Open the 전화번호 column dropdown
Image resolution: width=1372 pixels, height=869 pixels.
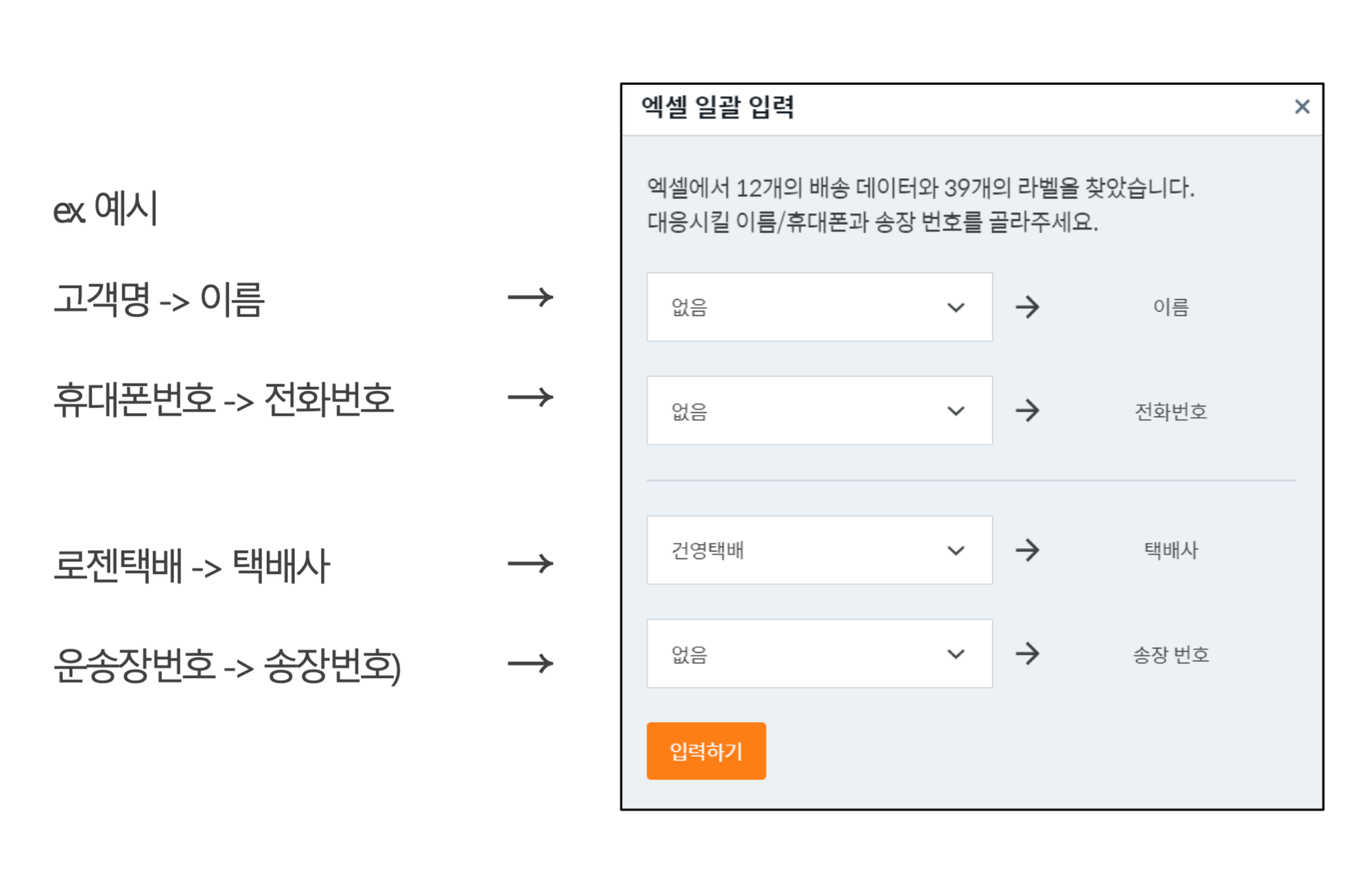coord(819,410)
